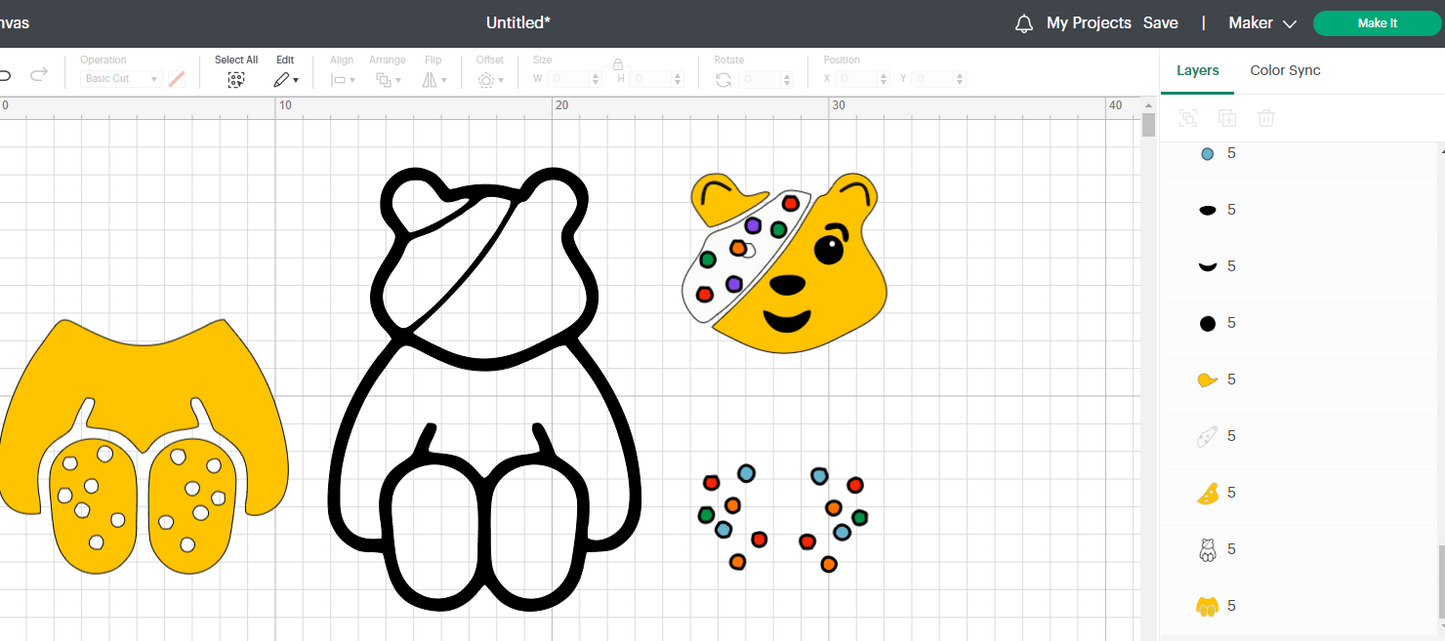Image resolution: width=1445 pixels, height=641 pixels.
Task: Click the Rotate icon in the toolbar
Action: [x=723, y=79]
